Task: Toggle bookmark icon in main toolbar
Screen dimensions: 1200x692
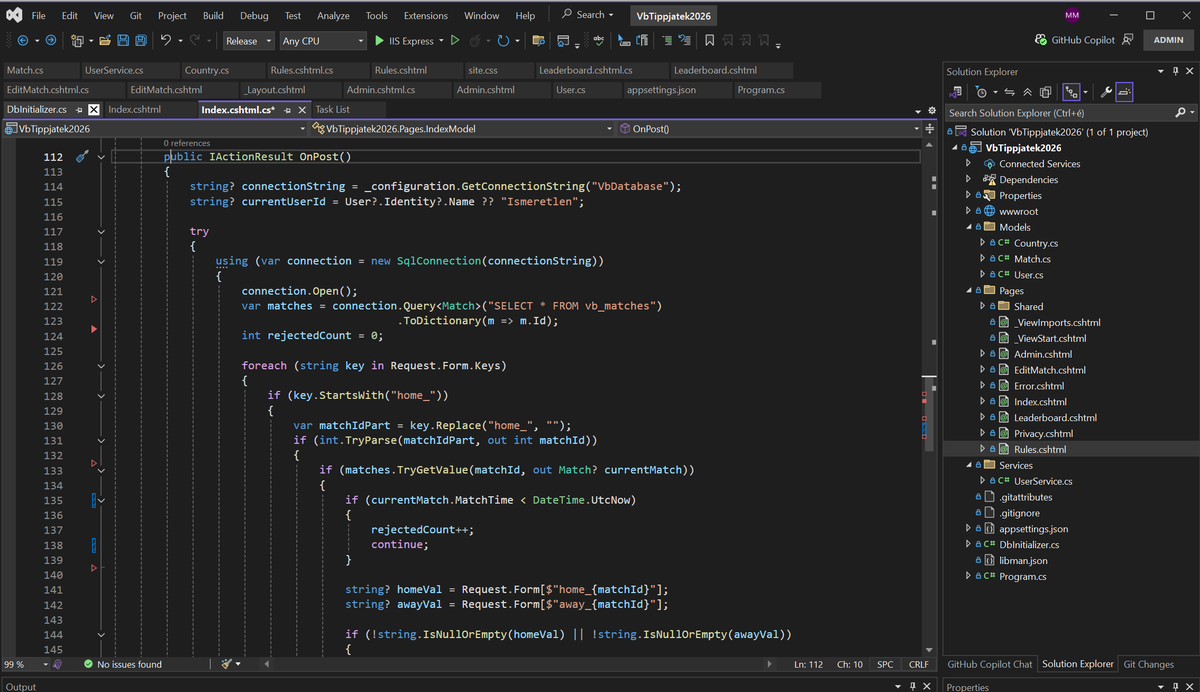Action: point(709,41)
